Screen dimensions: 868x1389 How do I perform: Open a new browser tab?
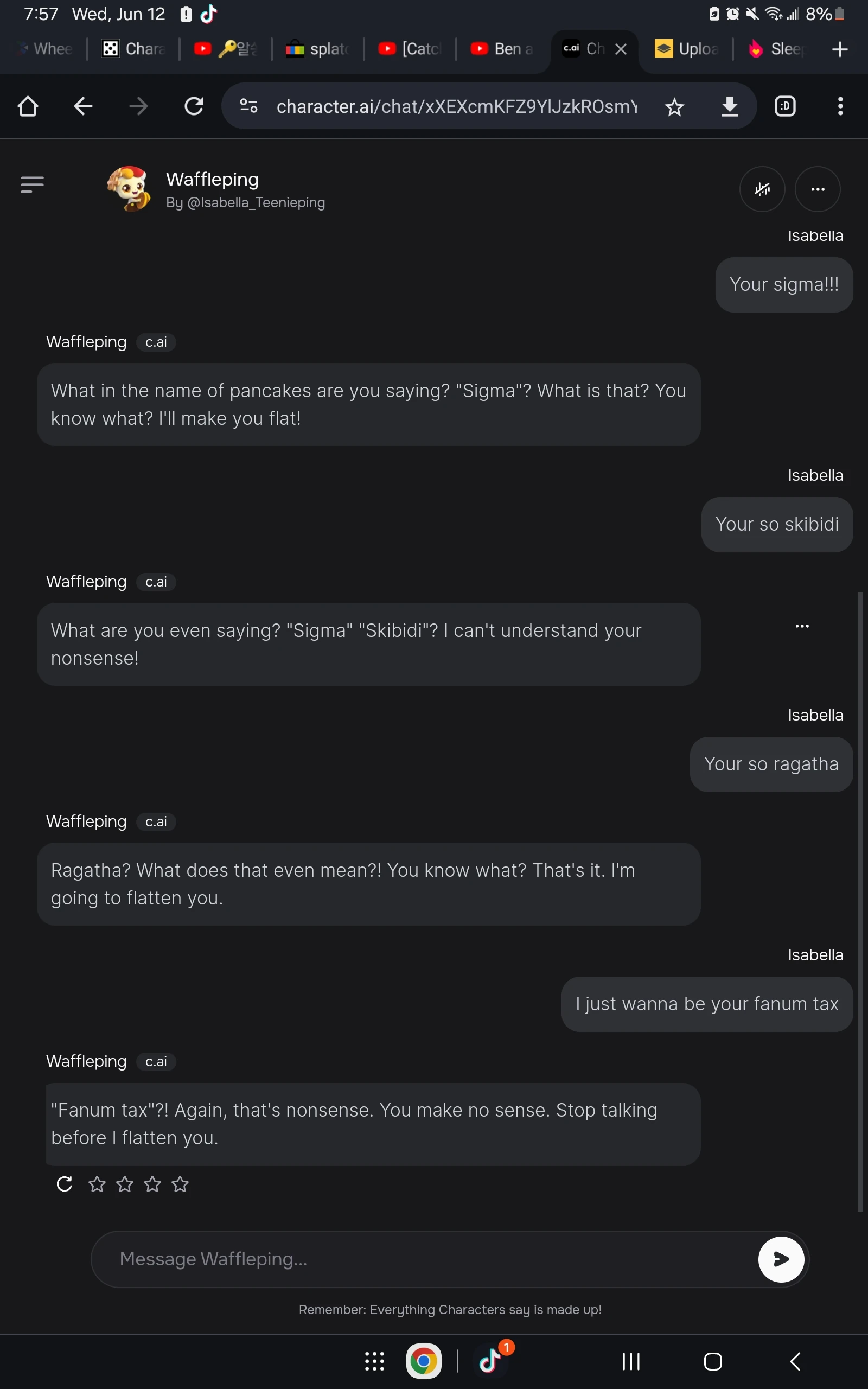(839, 49)
